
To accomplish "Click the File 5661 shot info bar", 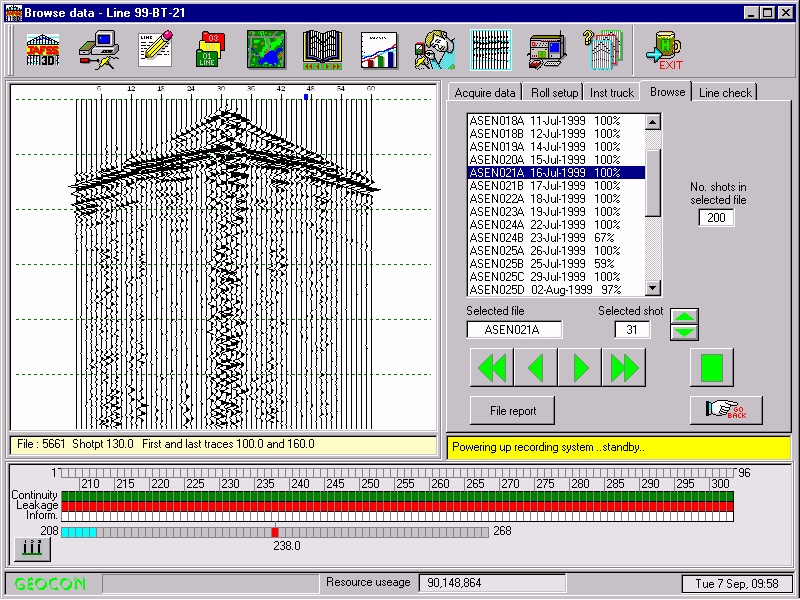I will point(223,444).
